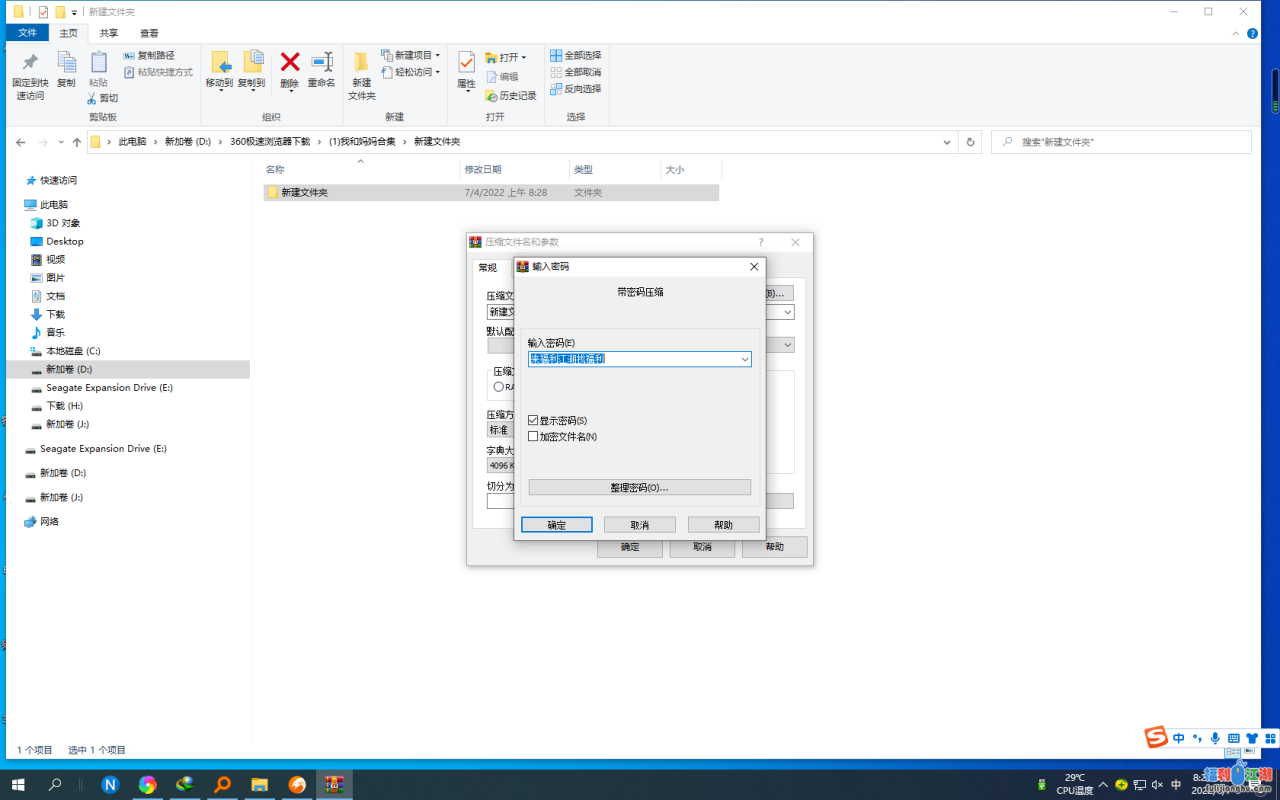Click Cancel (取消) in the Enter password dialog
The image size is (1280, 800).
639,525
